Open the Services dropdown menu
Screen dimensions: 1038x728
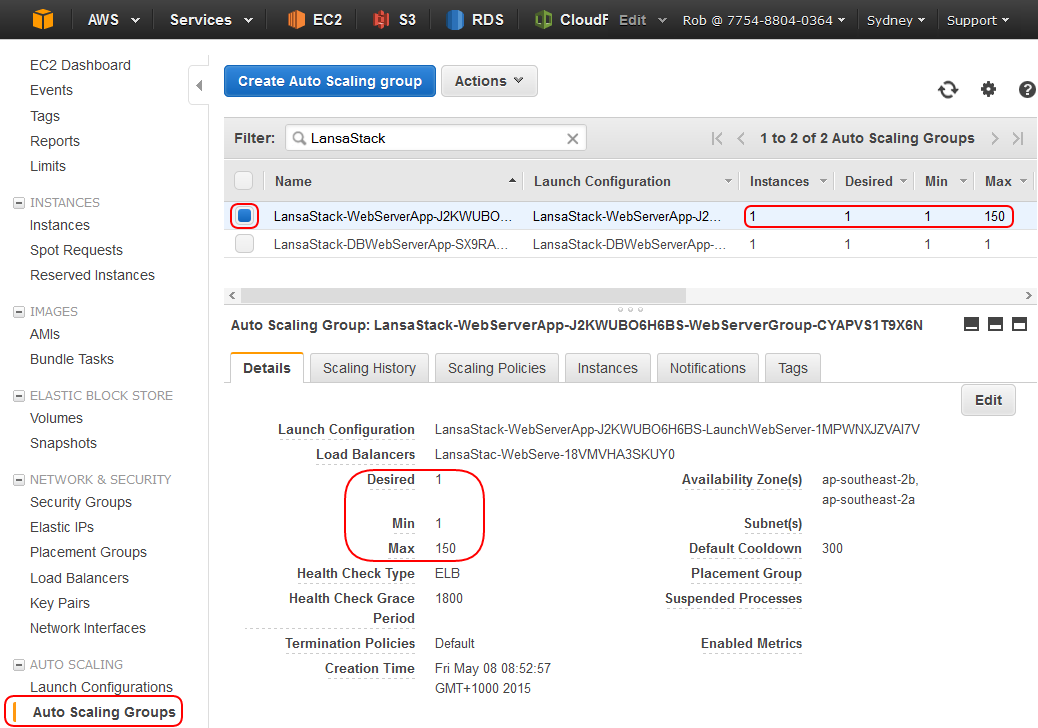point(211,20)
